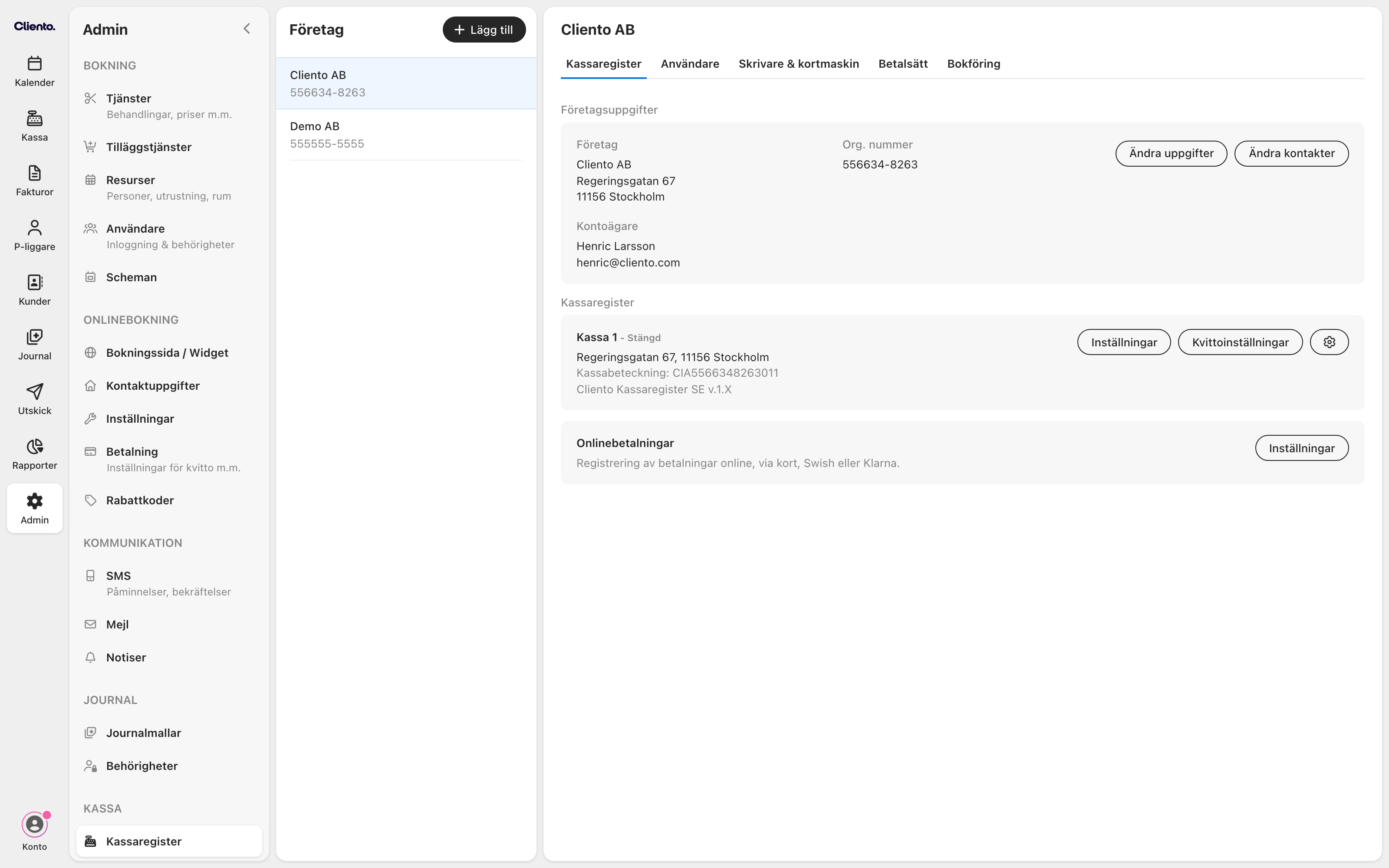This screenshot has height=868, width=1389.
Task: Switch to the Användare tab
Action: click(690, 64)
